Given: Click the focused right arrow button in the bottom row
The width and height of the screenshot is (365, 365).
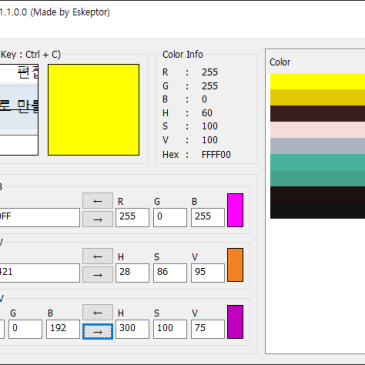Looking at the screenshot, I should (x=97, y=331).
